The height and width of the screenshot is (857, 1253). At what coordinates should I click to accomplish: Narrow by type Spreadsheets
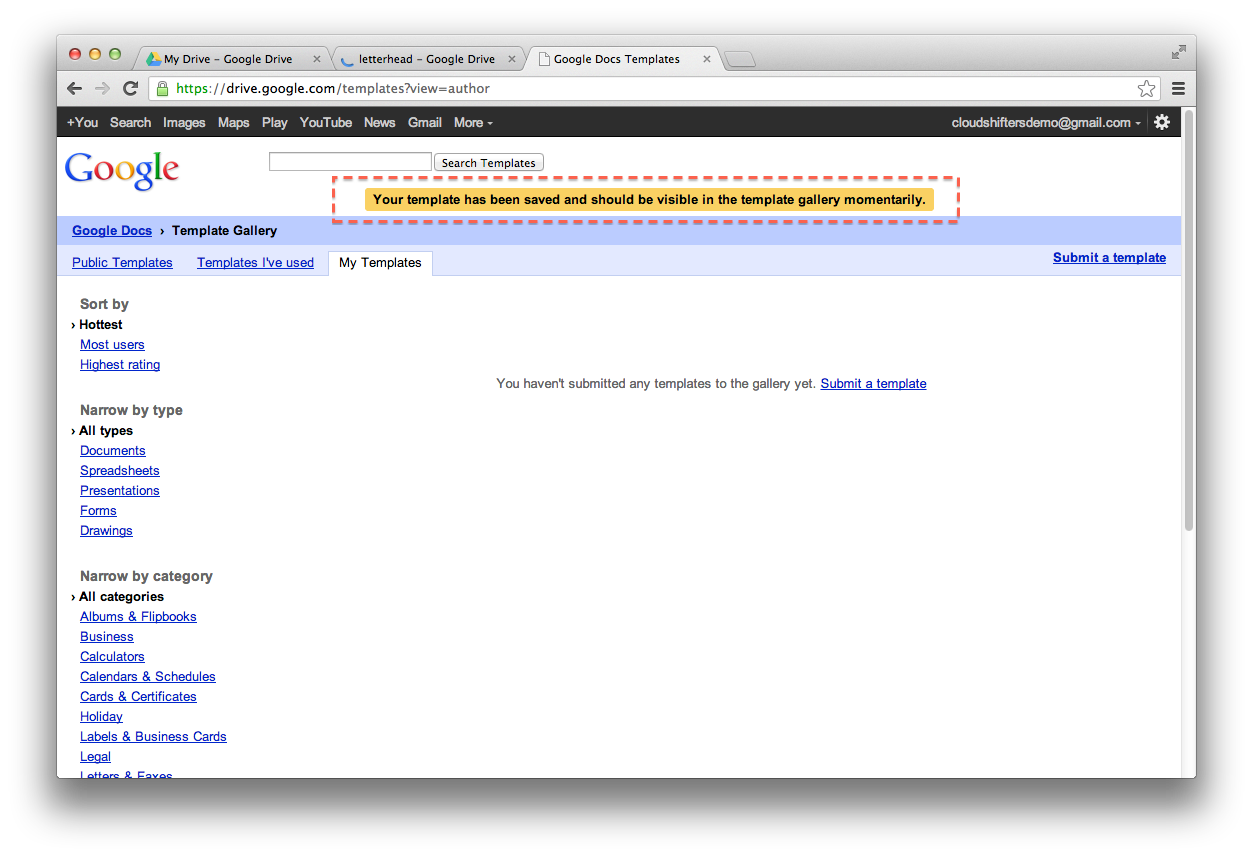(120, 470)
